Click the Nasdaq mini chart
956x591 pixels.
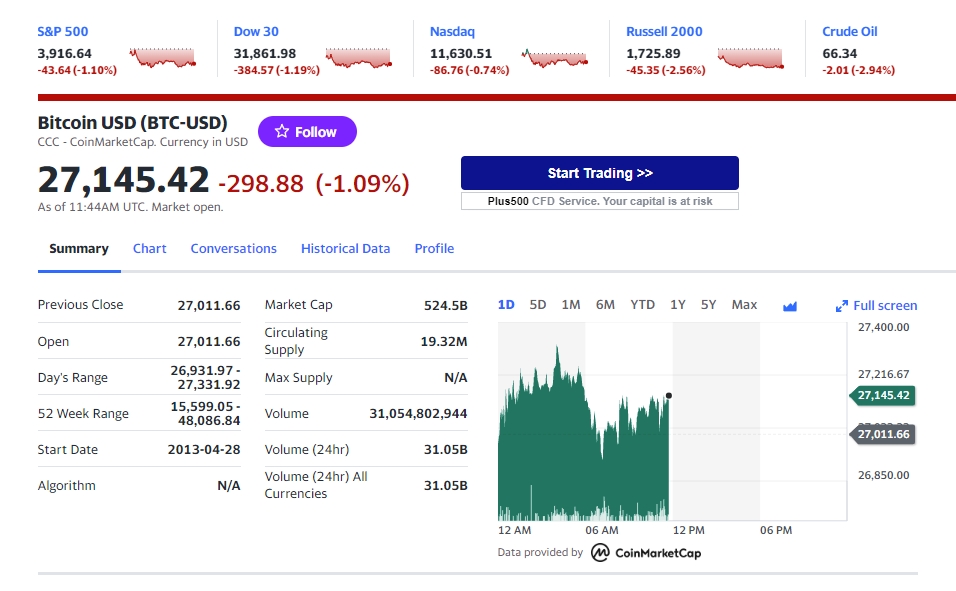coord(554,58)
